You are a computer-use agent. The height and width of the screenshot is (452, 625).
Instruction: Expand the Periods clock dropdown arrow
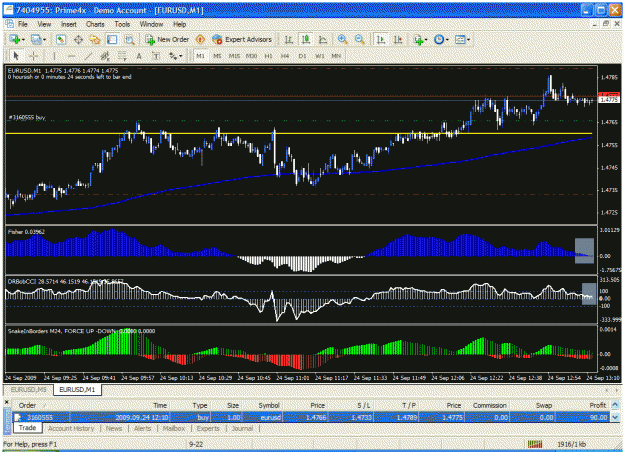(x=447, y=40)
